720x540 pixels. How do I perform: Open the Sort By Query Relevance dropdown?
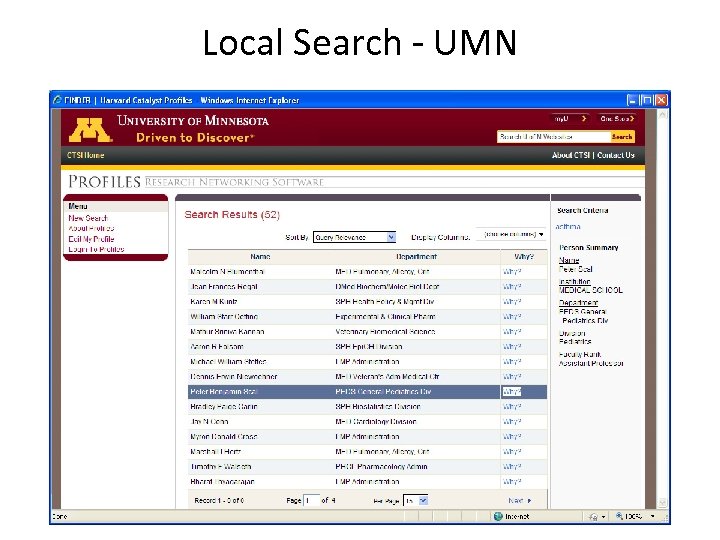click(x=354, y=237)
